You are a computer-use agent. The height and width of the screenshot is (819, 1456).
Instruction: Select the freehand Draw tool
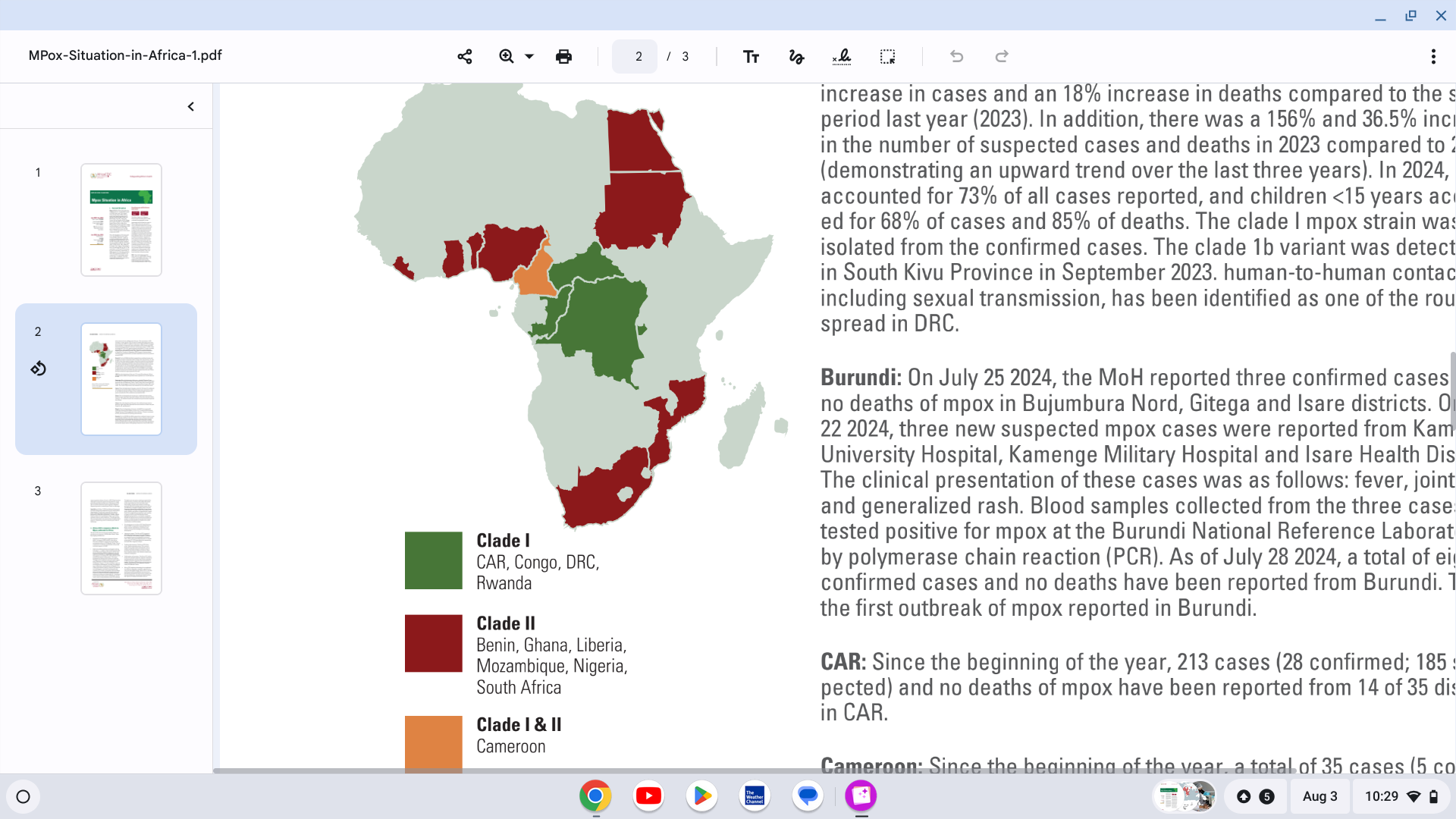[796, 56]
